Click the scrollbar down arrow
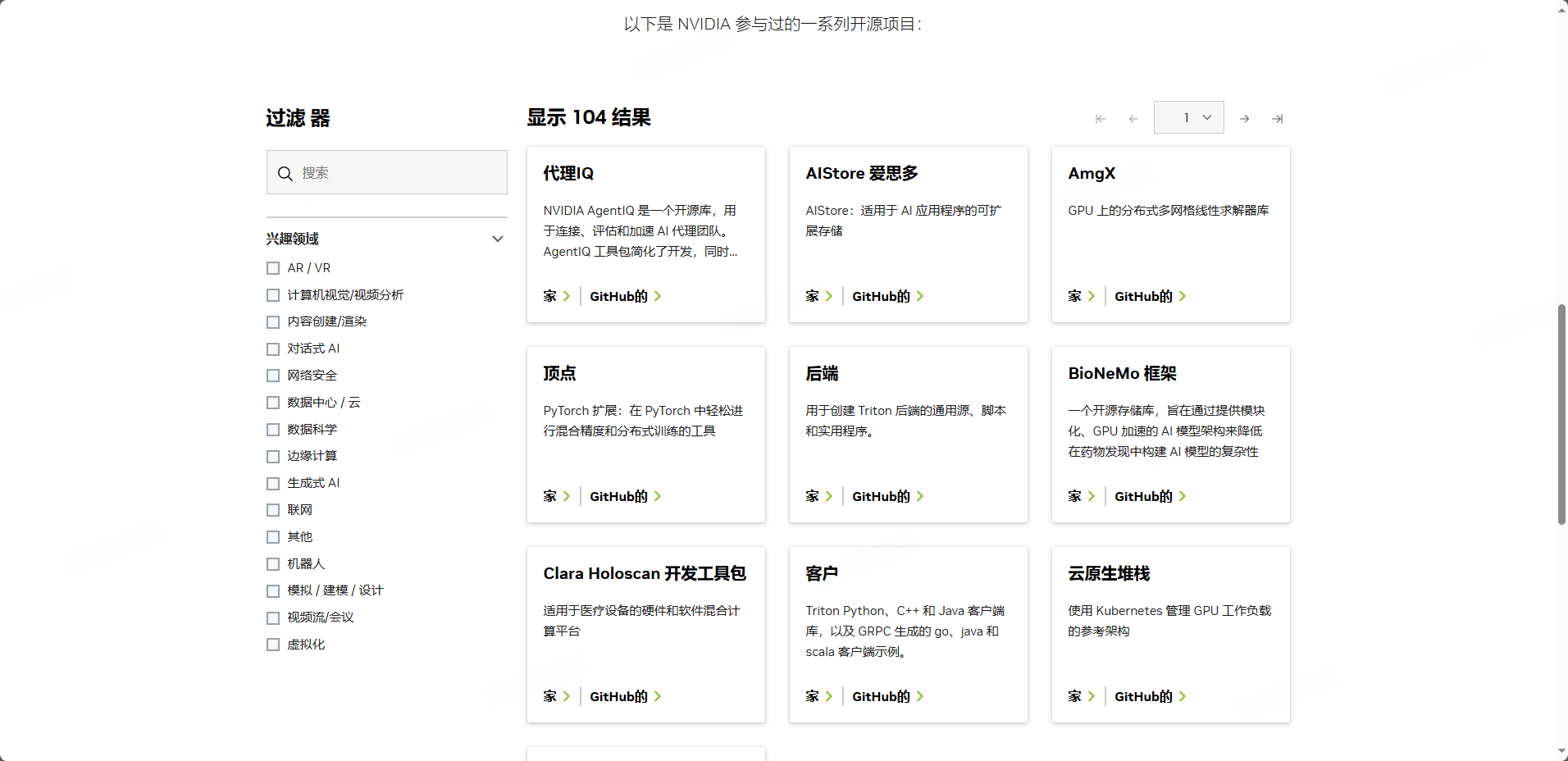The height and width of the screenshot is (761, 1568). click(x=1561, y=751)
